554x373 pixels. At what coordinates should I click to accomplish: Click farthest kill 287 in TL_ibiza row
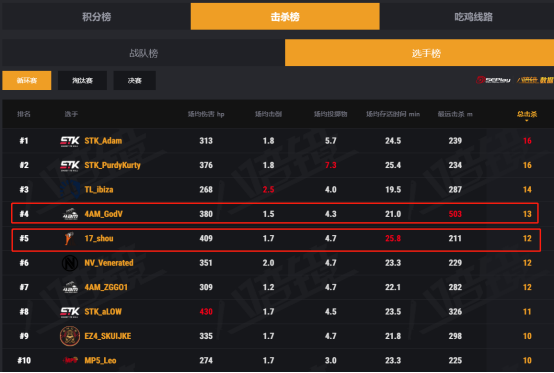pos(455,190)
